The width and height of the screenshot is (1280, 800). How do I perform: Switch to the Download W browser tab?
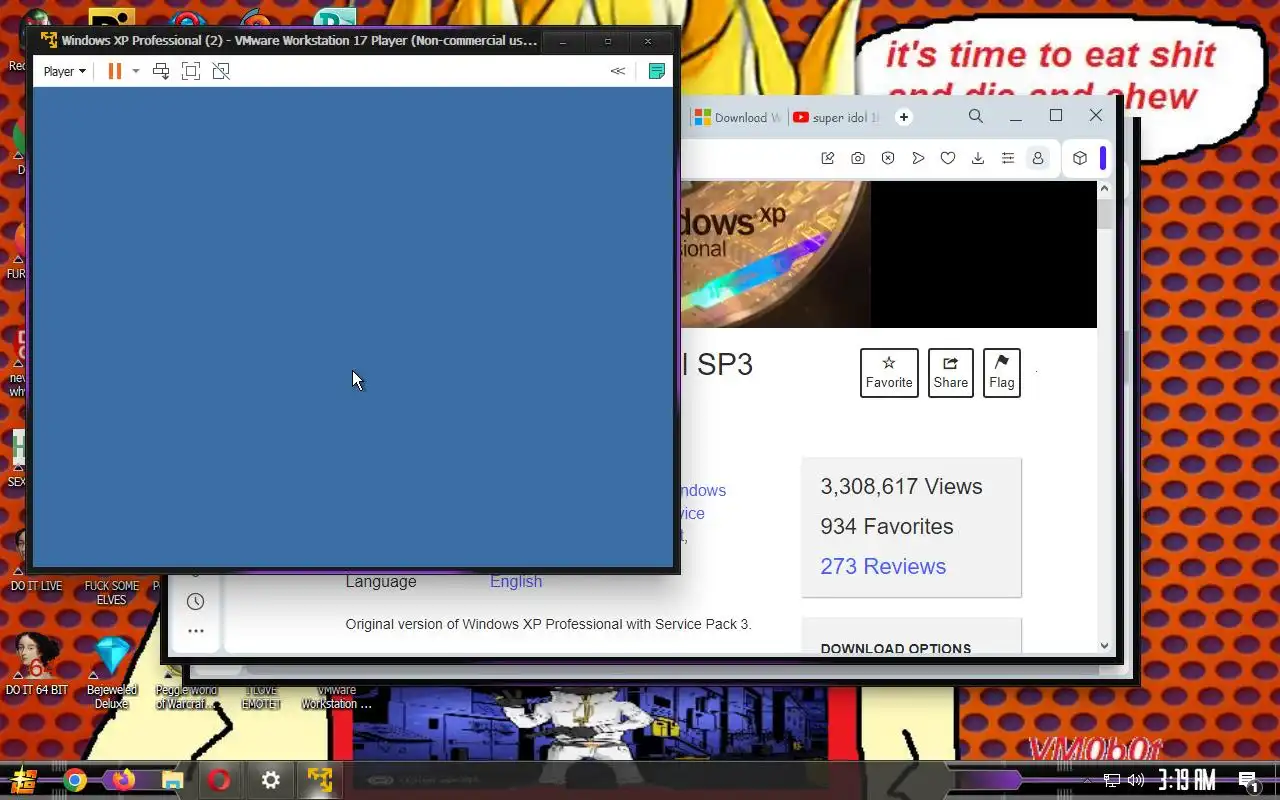738,117
